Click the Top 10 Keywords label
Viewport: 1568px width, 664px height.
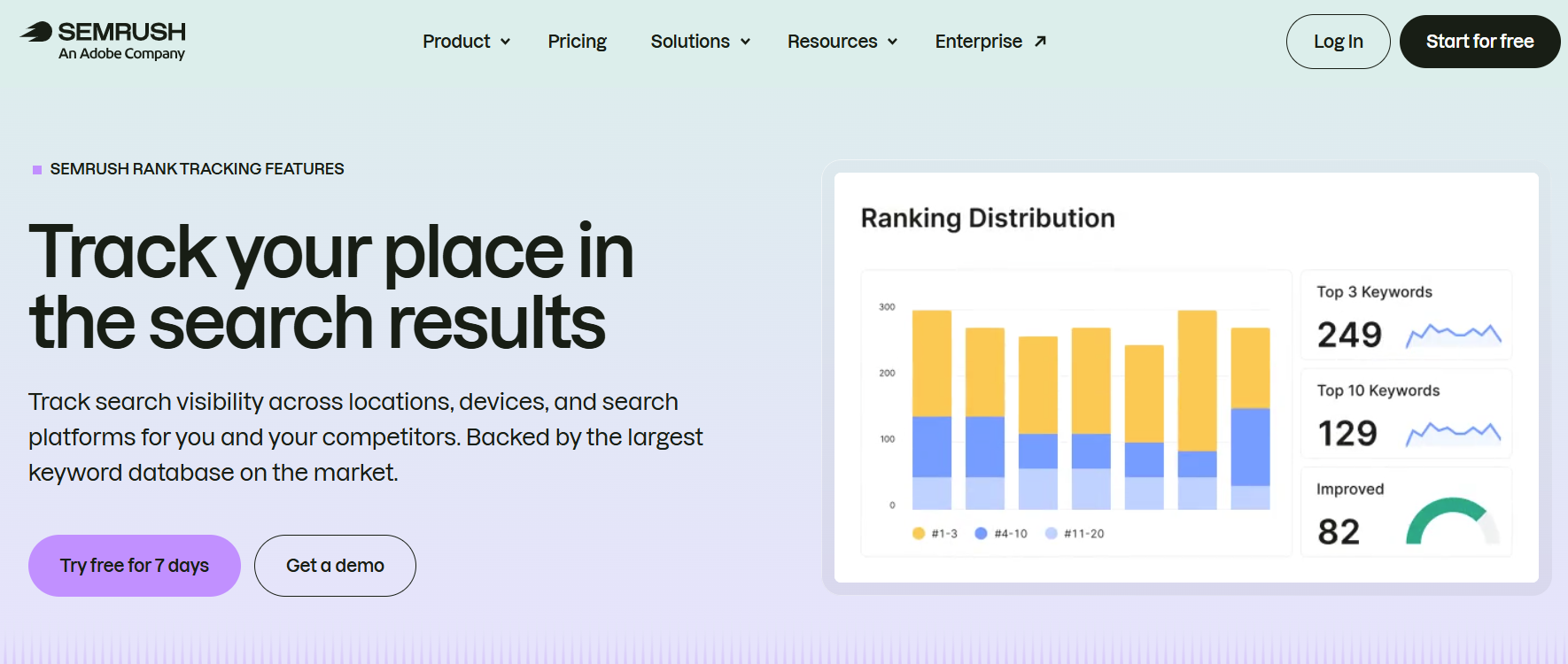pyautogui.click(x=1378, y=390)
